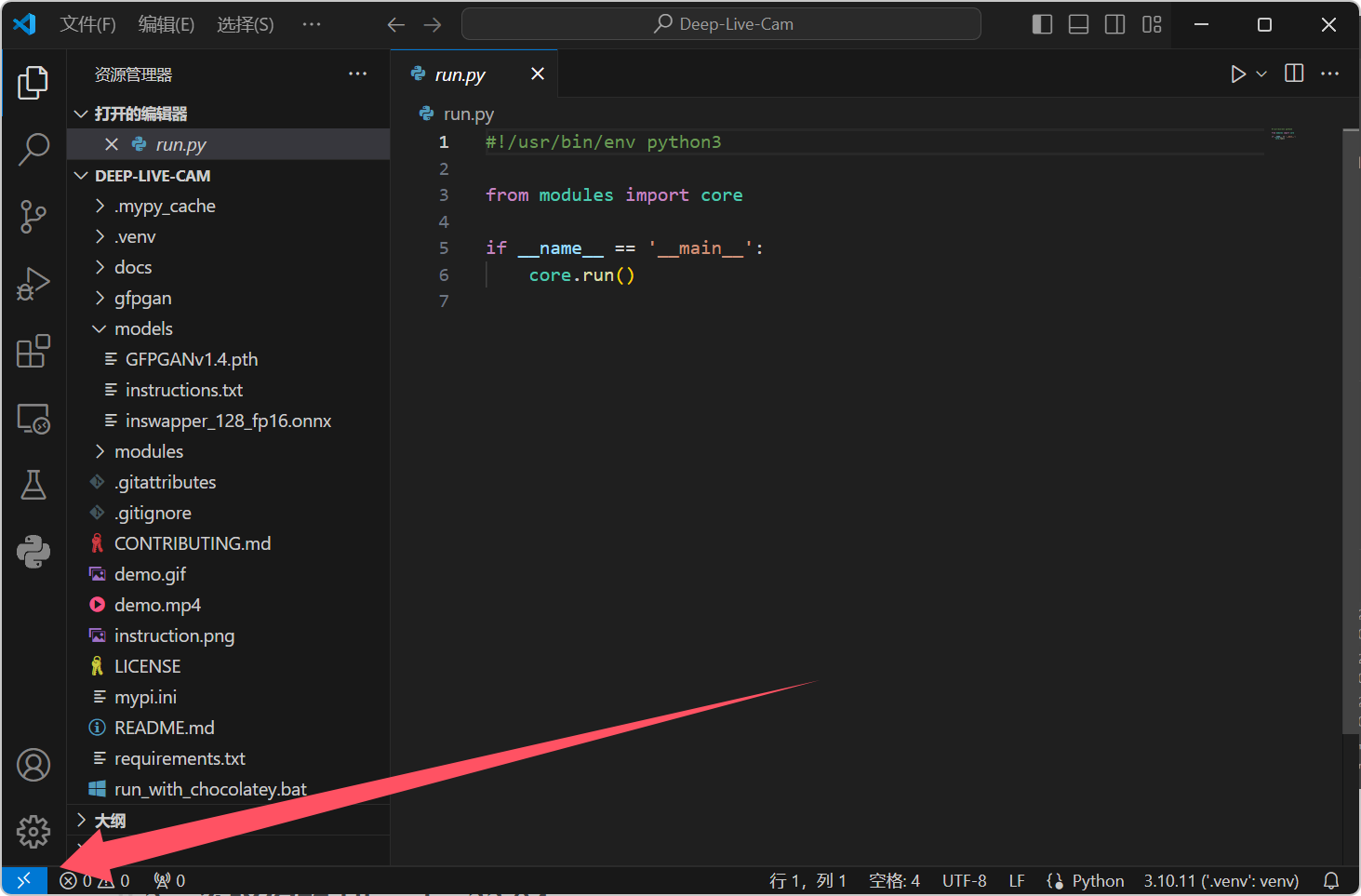1361x896 pixels.
Task: Click the Deep-Live-Cam command center search
Action: click(721, 24)
